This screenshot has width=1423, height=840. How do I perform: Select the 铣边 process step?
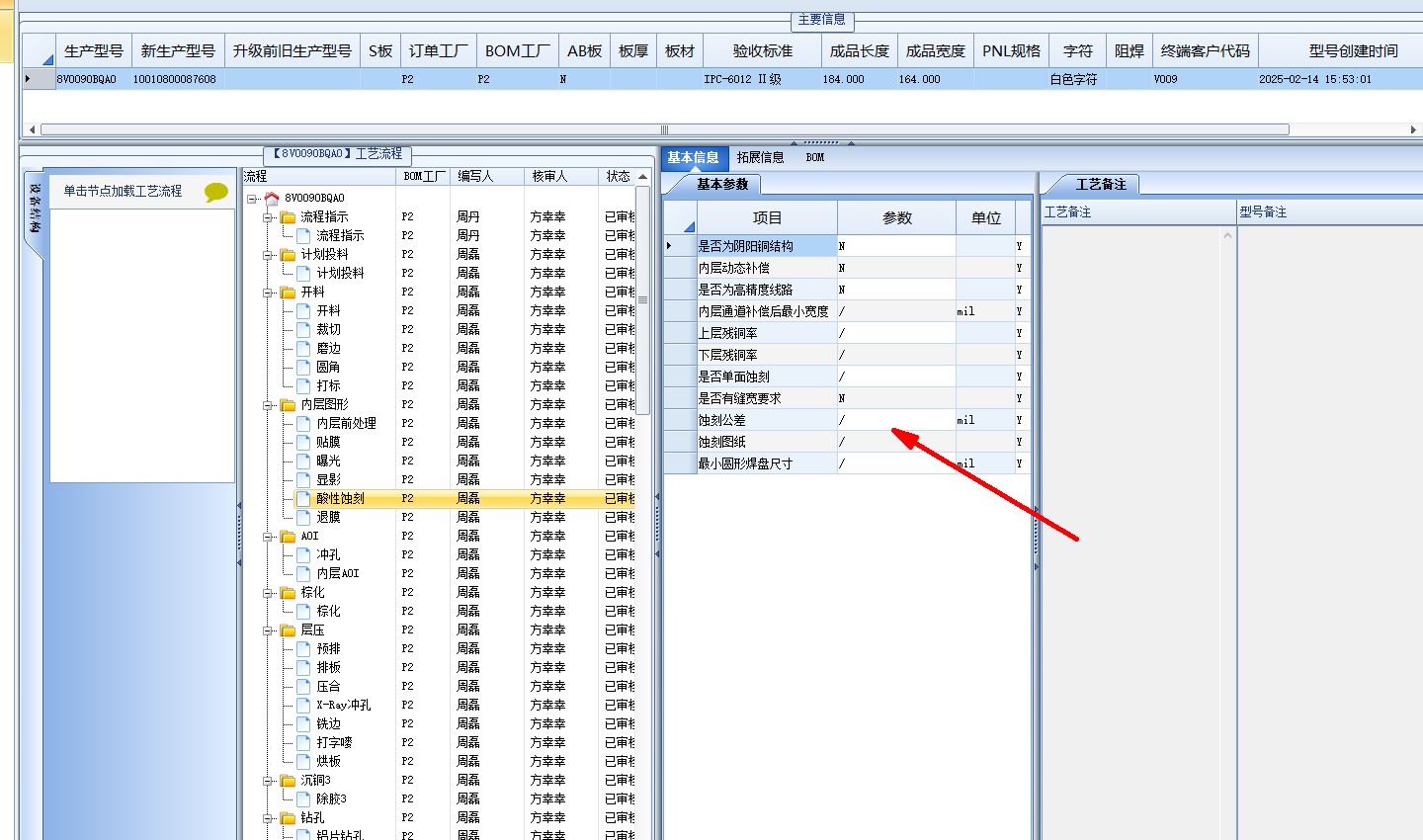[x=328, y=723]
